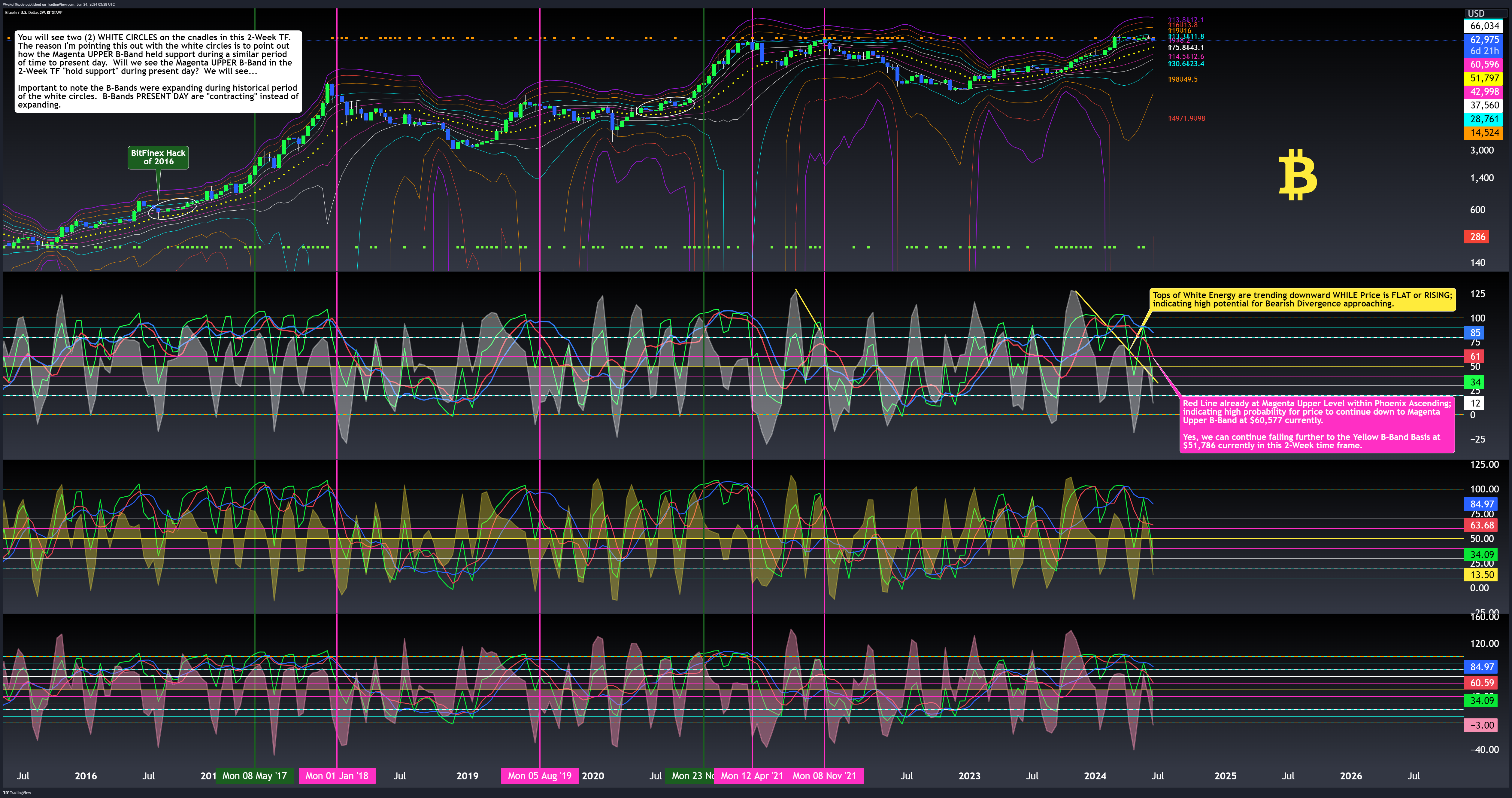Image resolution: width=1512 pixels, height=798 pixels.
Task: Click the cyan 28,761 price label
Action: click(x=1484, y=119)
